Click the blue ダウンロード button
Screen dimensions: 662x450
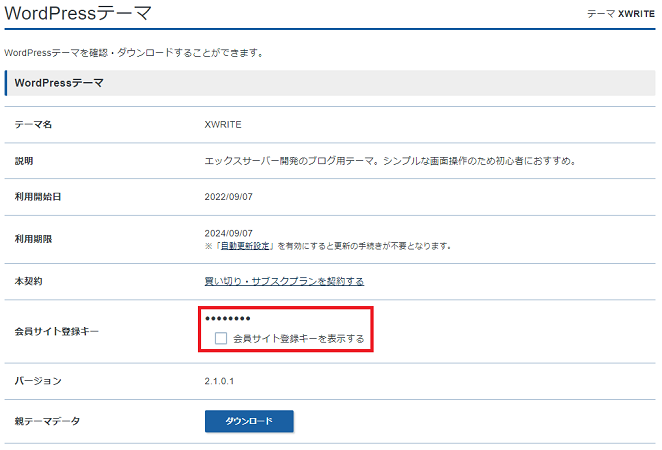[249, 421]
